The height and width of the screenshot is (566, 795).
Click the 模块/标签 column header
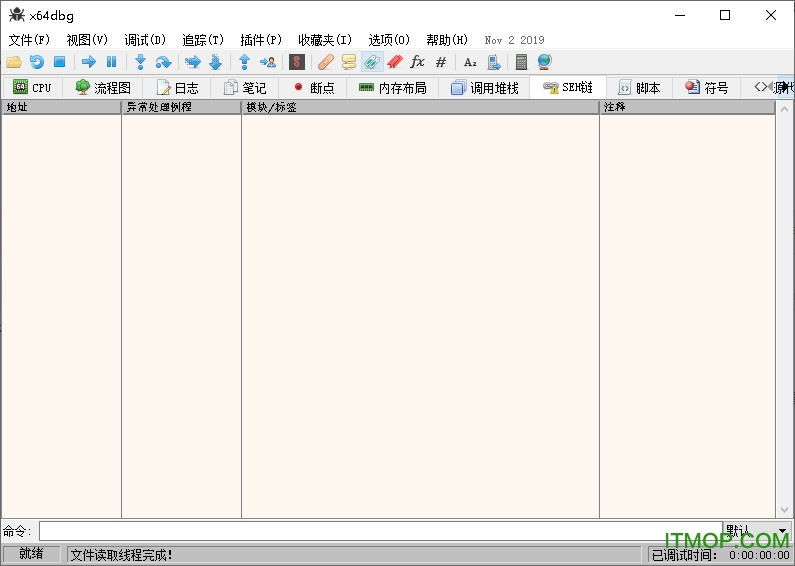[420, 107]
